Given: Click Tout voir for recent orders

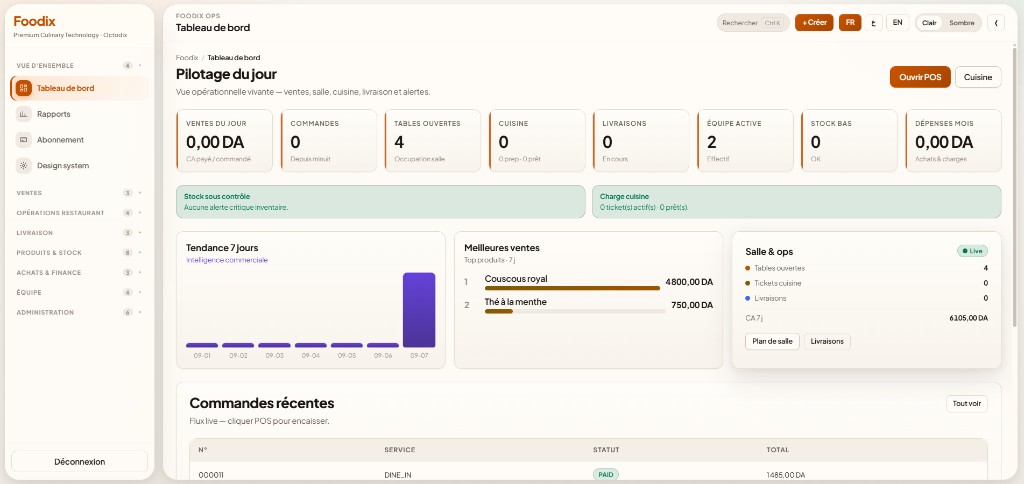Looking at the screenshot, I should [967, 404].
